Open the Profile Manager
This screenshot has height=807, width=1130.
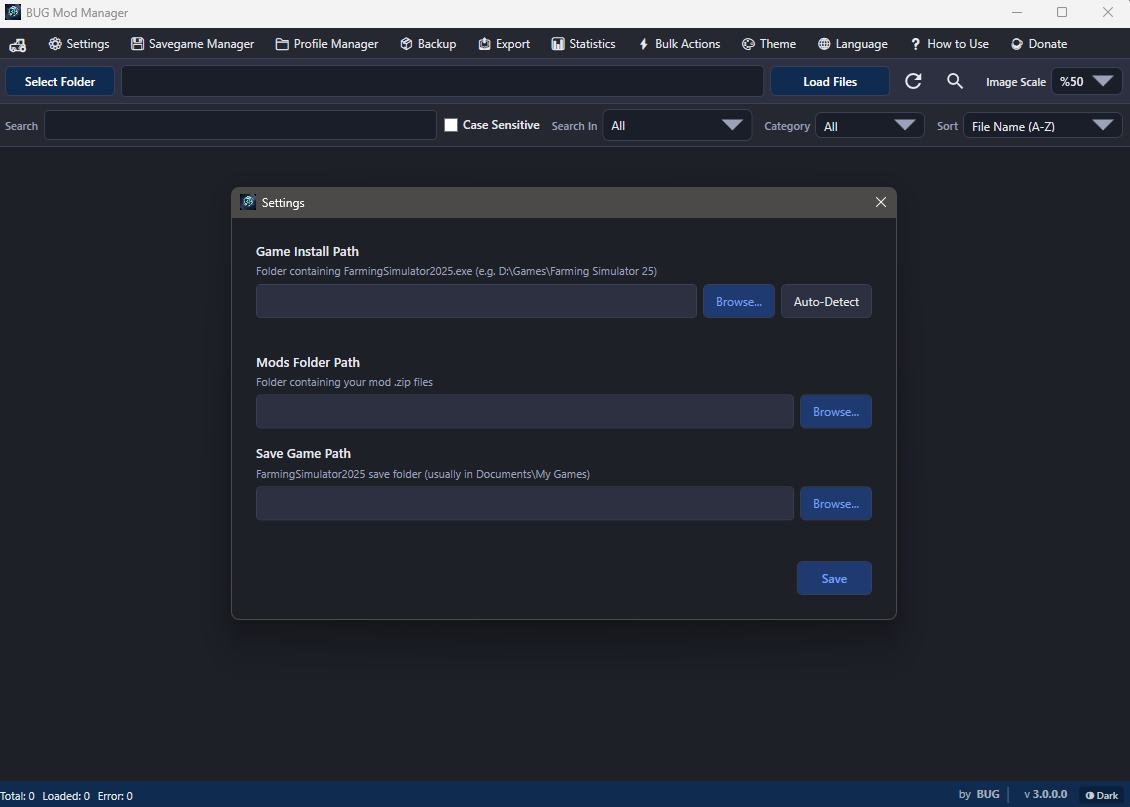[327, 44]
